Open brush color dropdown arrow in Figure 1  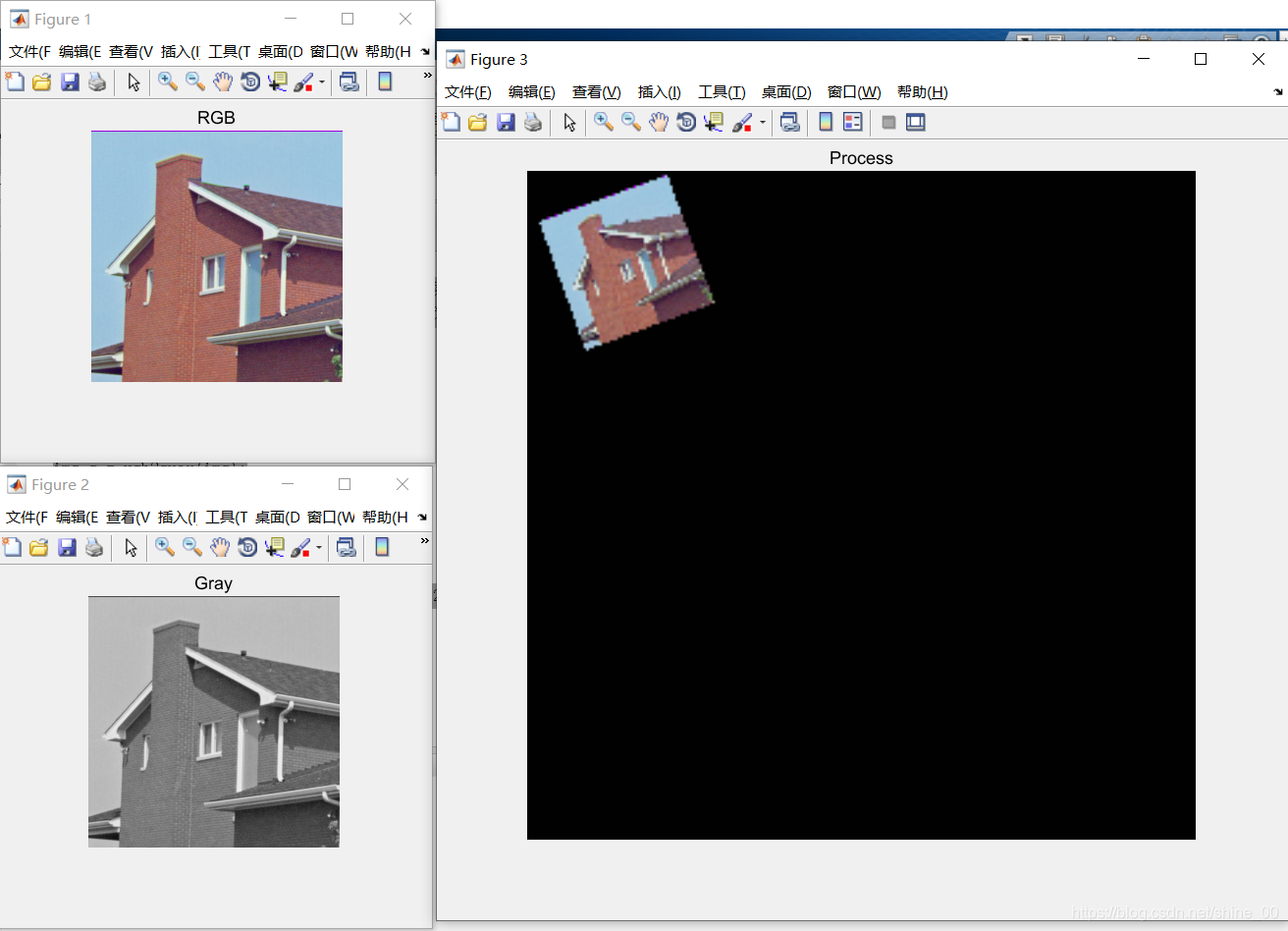click(321, 82)
